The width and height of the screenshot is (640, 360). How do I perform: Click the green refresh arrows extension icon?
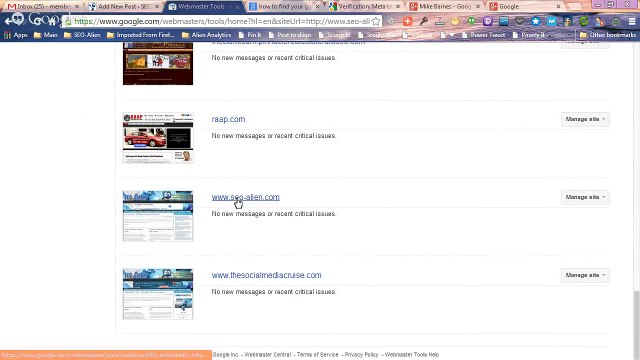[x=584, y=21]
